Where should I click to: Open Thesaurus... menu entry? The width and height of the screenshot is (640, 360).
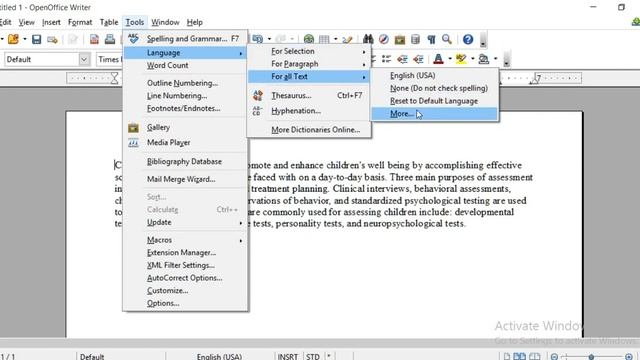pos(309,96)
